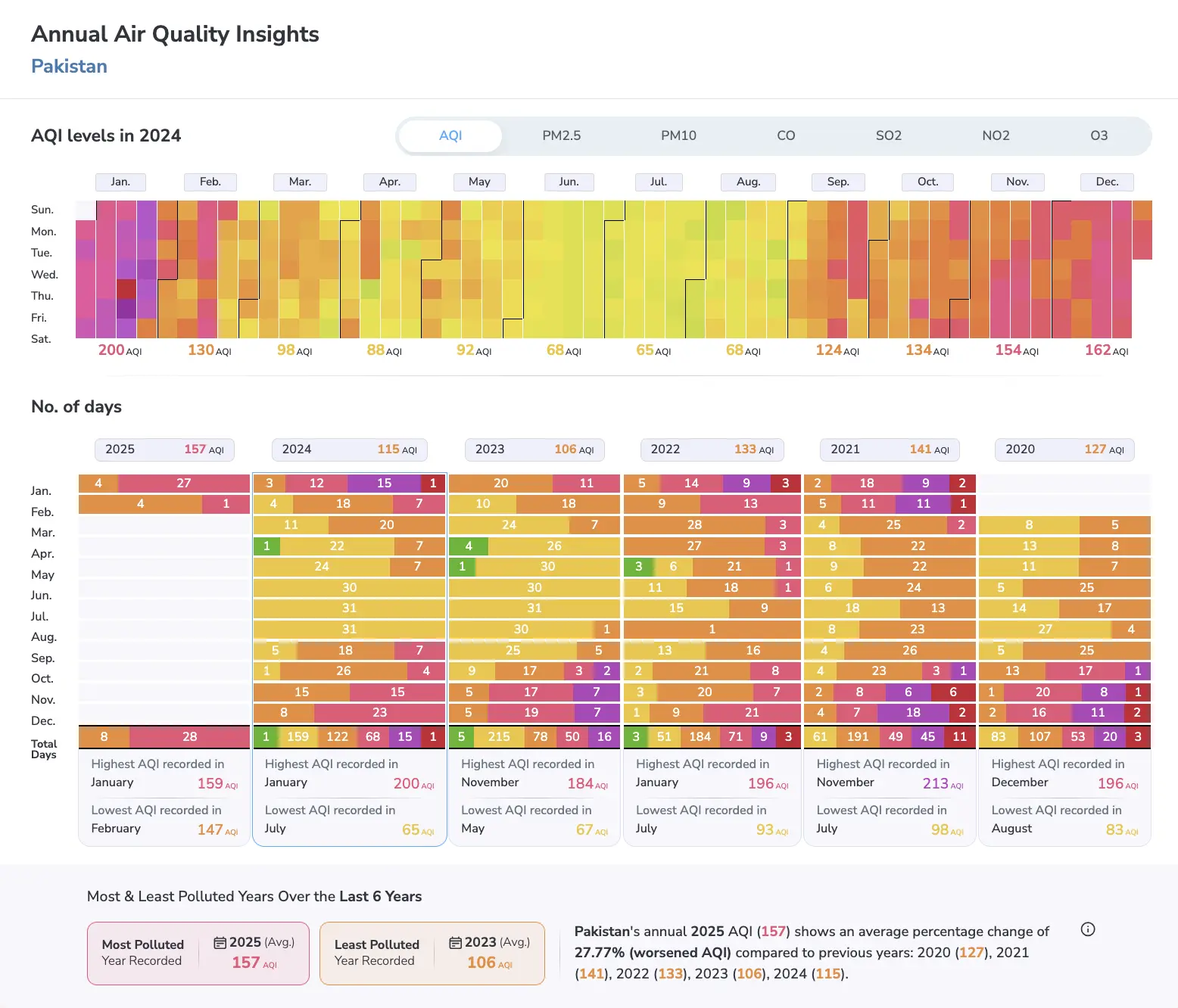Open the CO pollutant tab
Screen dimensions: 1178x1008
coord(786,135)
